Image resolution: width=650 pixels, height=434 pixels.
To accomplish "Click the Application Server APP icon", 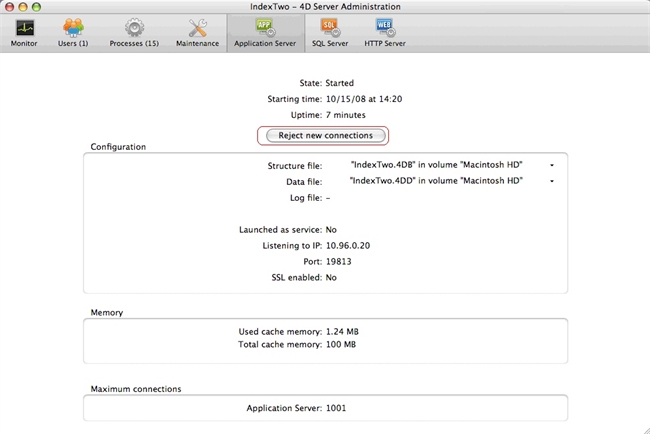I will point(265,27).
